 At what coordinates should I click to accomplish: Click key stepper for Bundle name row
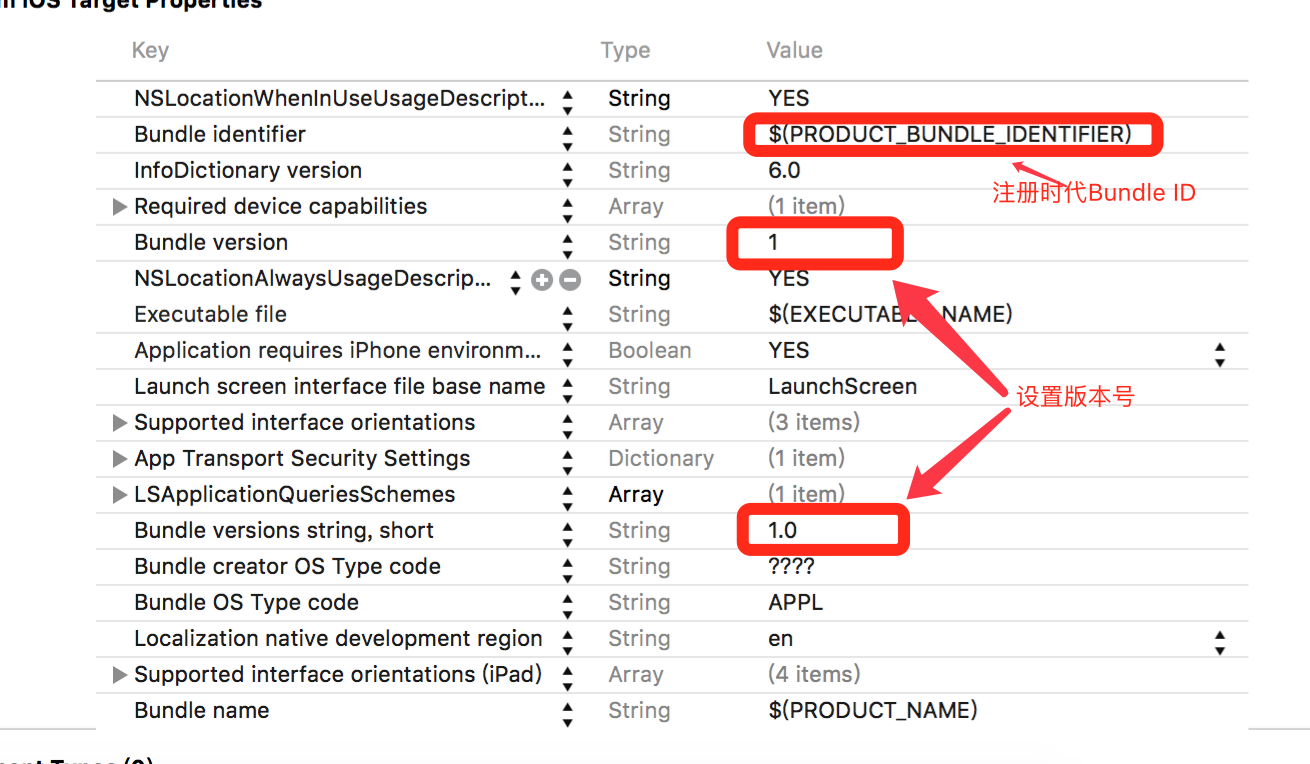(568, 712)
